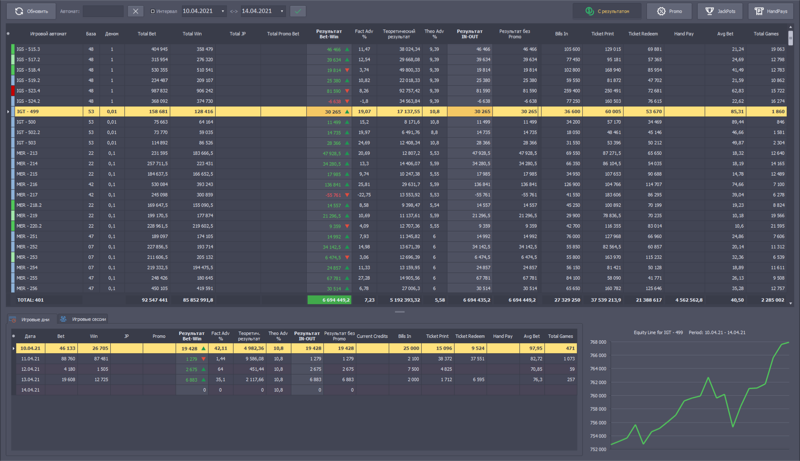Type in the Автомат input field
The image size is (800, 461).
[x=103, y=11]
